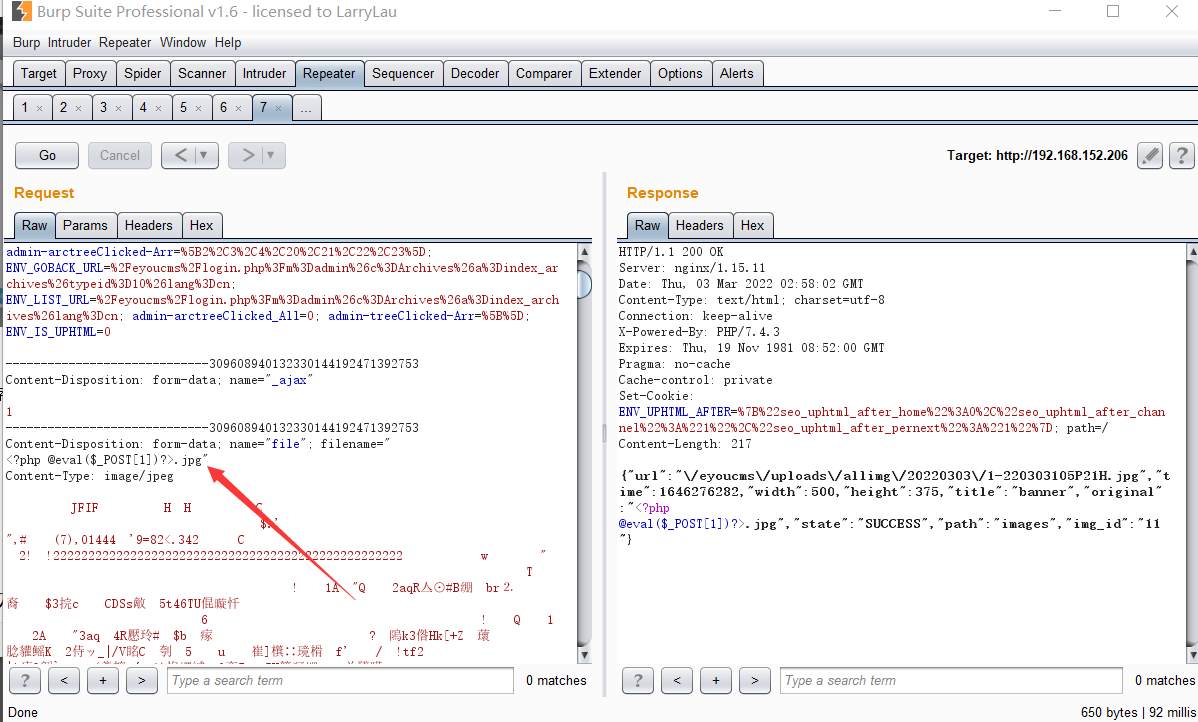Viewport: 1198px width, 722px height.
Task: Switch to the Intruder tool tab
Action: (264, 73)
